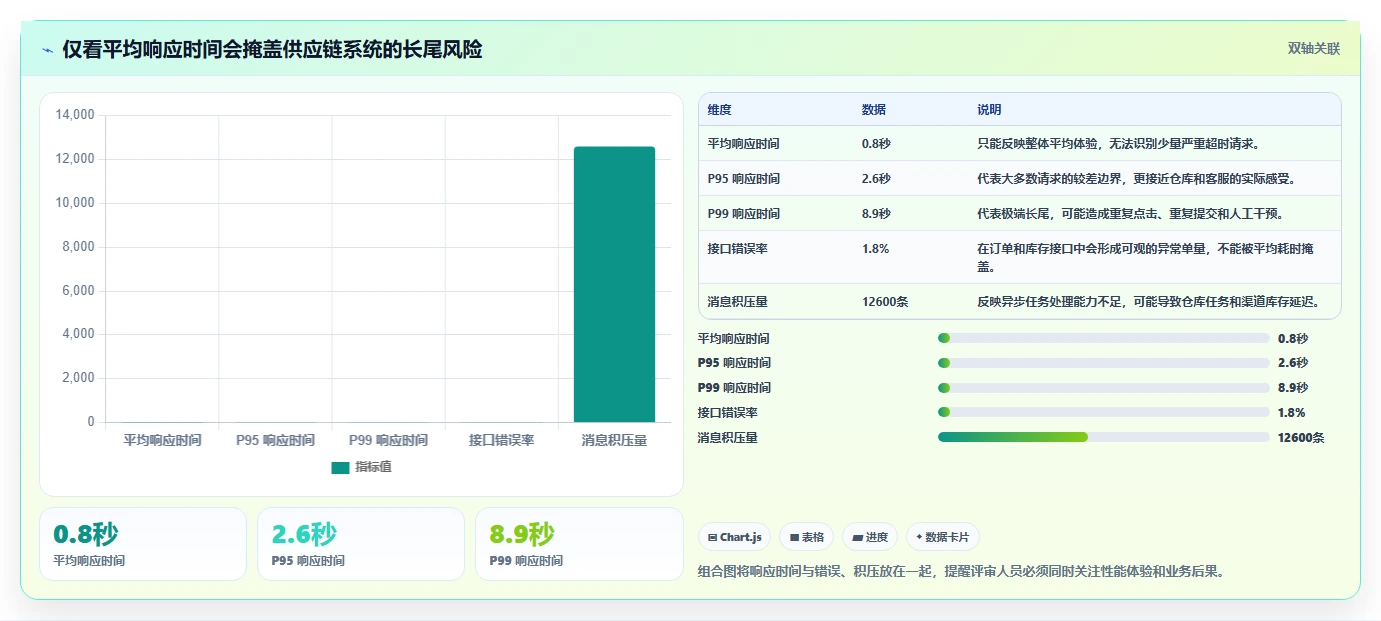Click the 消息积压量 progress bar
The height and width of the screenshot is (621, 1381).
click(x=1104, y=437)
